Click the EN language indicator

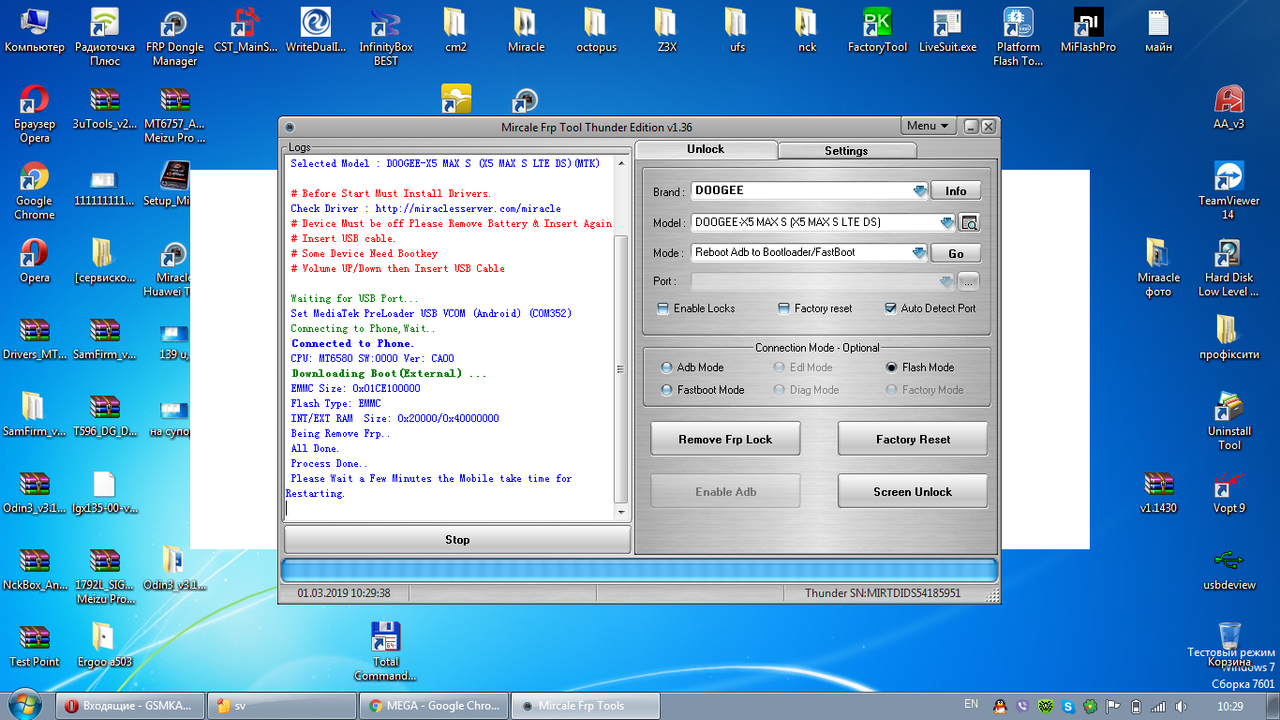tap(971, 705)
